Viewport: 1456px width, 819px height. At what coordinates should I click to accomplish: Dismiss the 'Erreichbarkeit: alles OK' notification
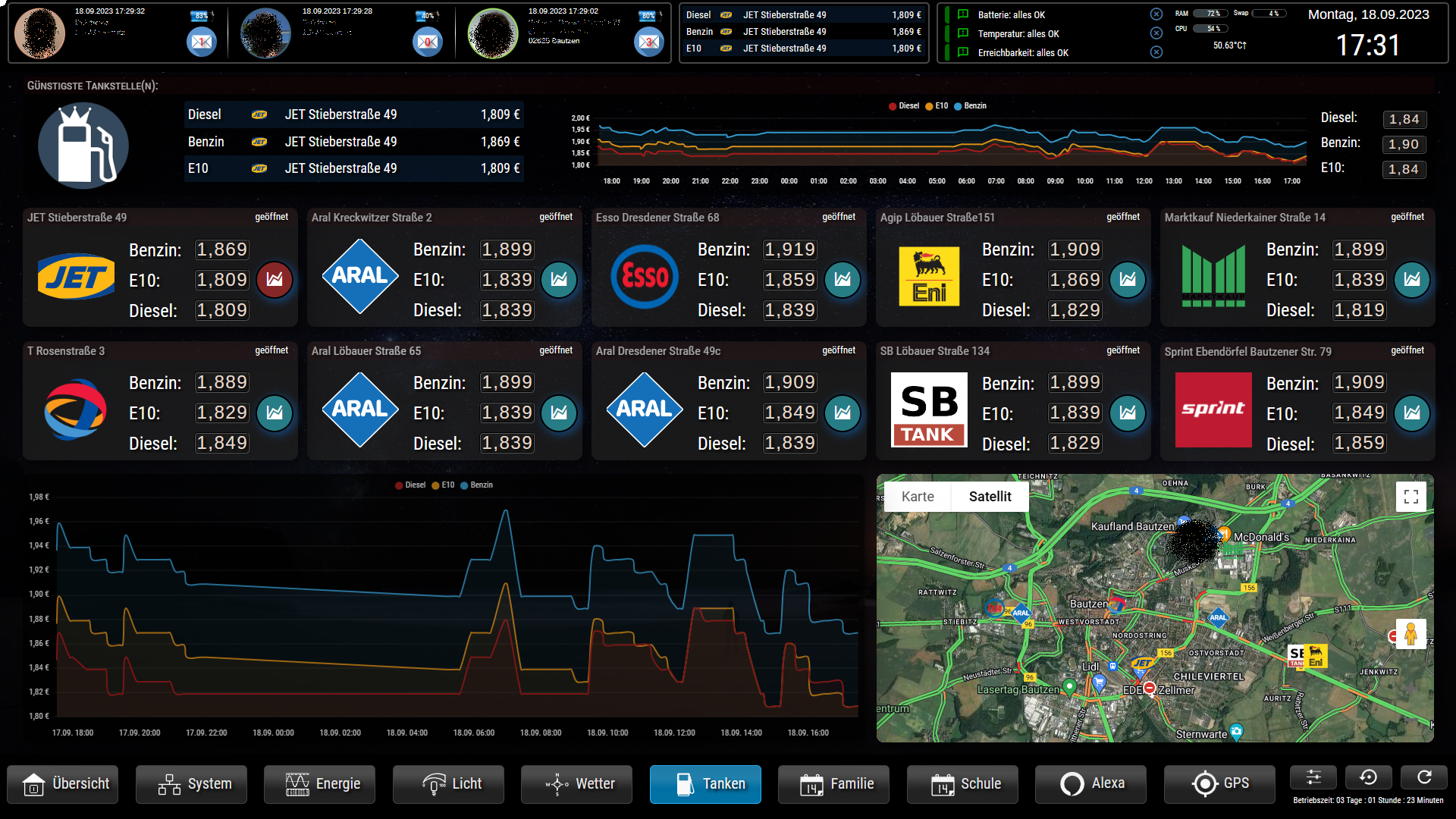pos(1156,52)
